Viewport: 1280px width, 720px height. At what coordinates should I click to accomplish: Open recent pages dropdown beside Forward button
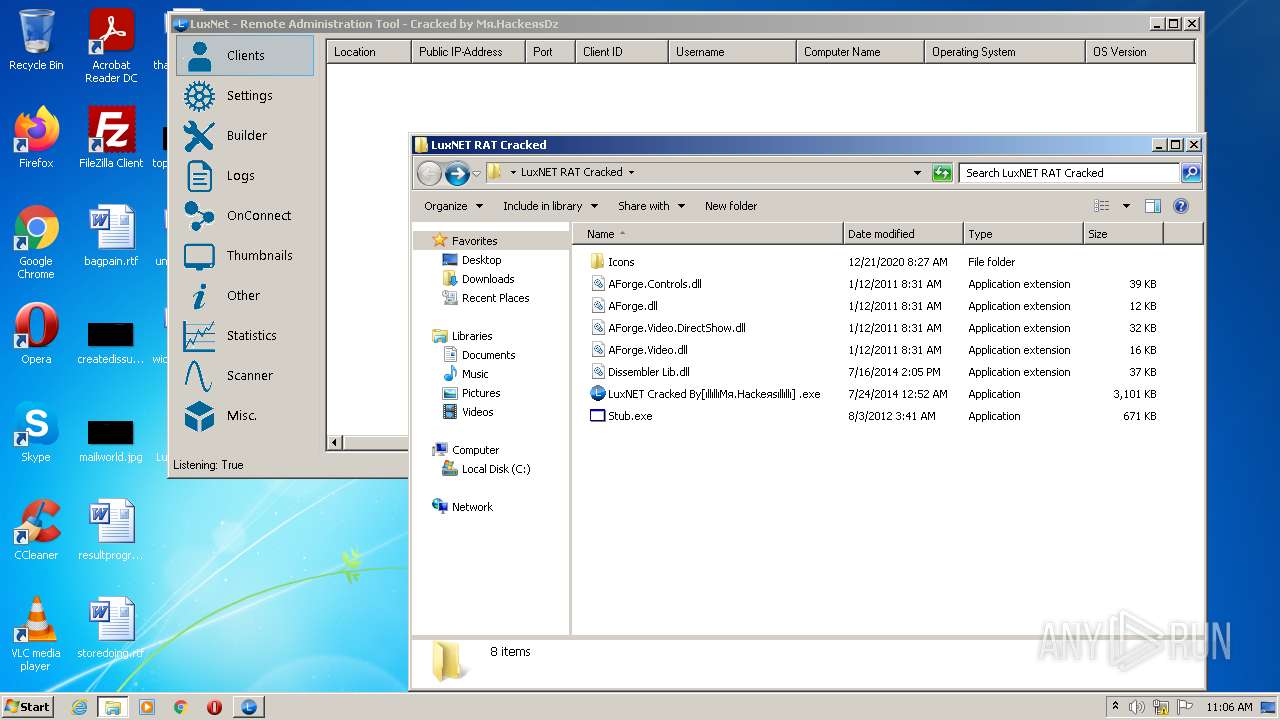point(477,173)
